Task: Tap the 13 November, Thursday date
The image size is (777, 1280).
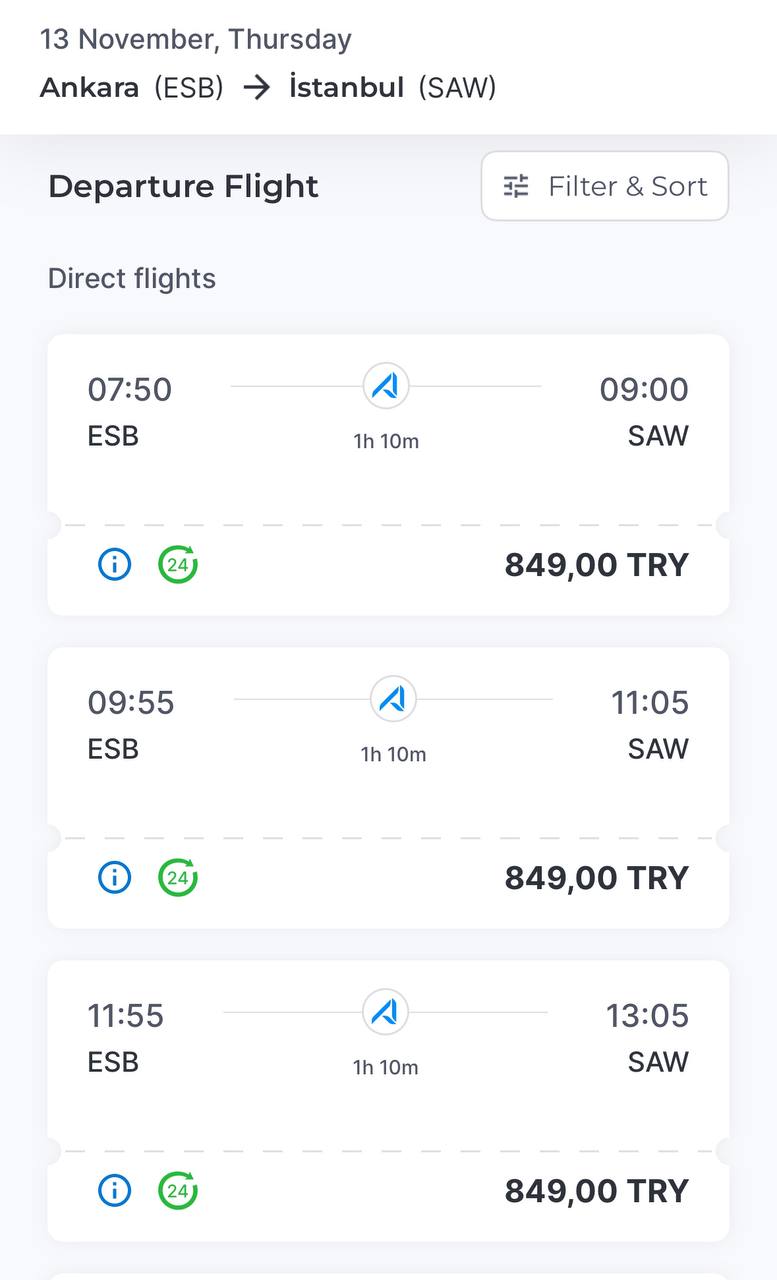Action: tap(196, 40)
